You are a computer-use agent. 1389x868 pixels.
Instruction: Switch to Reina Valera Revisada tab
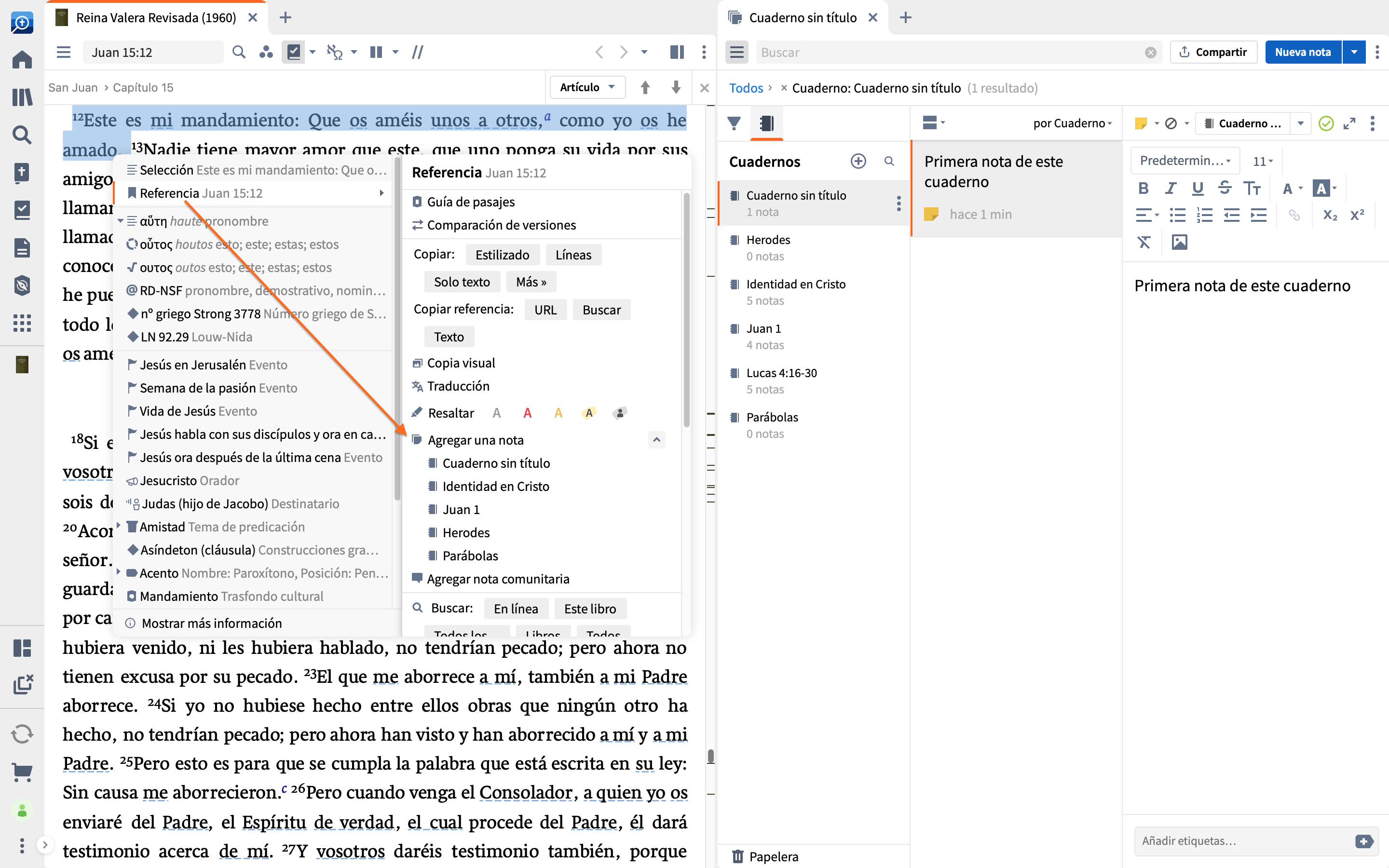click(x=156, y=18)
